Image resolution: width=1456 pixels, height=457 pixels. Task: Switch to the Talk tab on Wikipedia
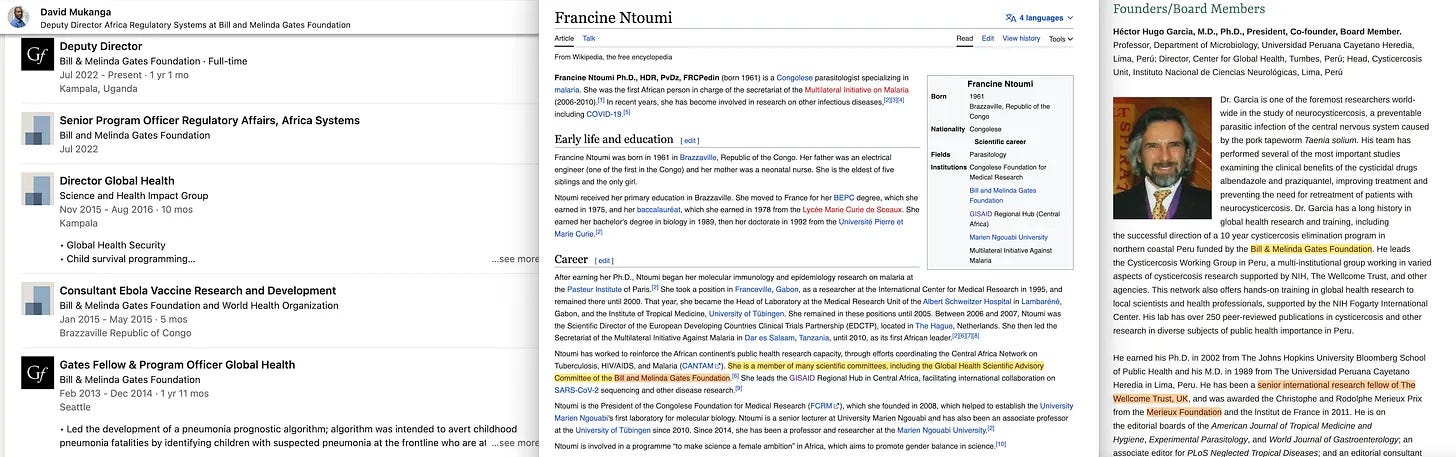[x=589, y=39]
